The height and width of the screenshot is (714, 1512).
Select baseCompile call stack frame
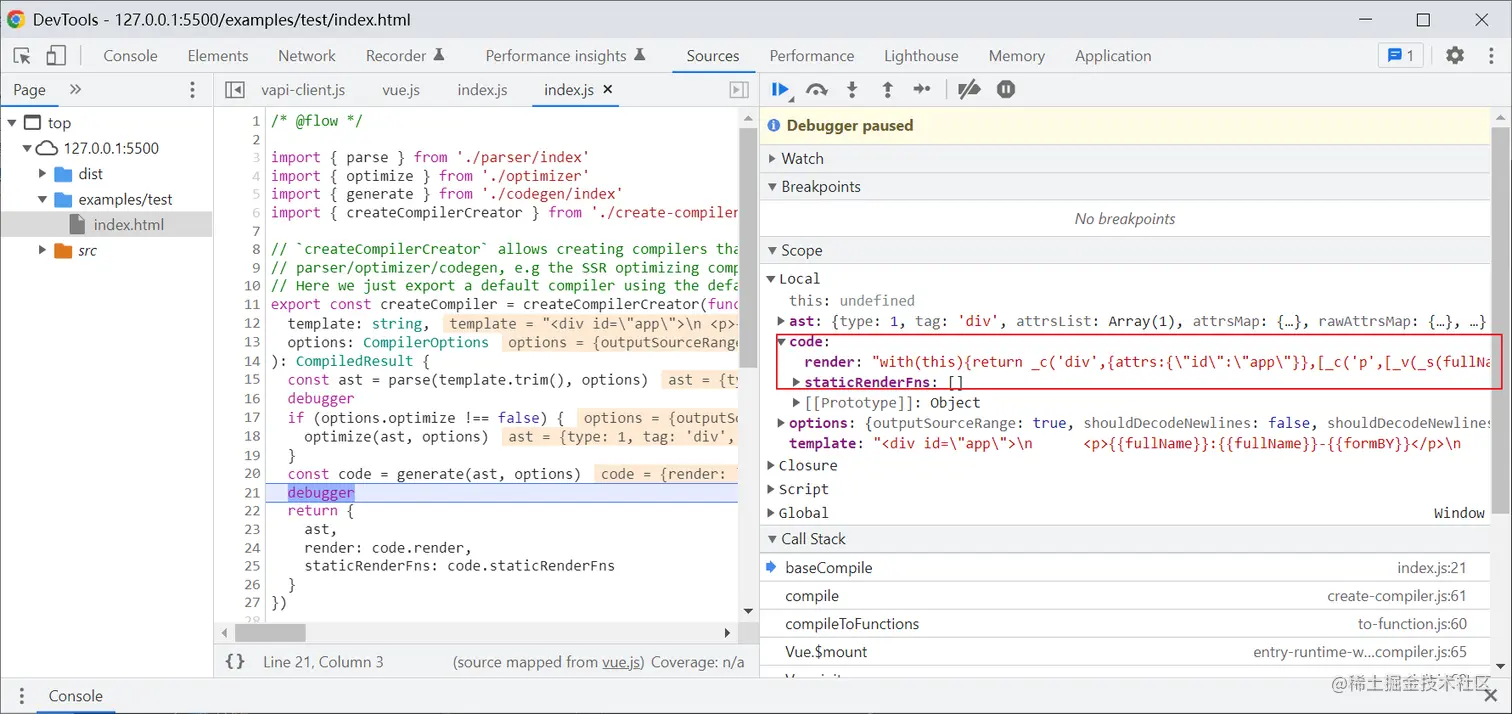click(1124, 568)
